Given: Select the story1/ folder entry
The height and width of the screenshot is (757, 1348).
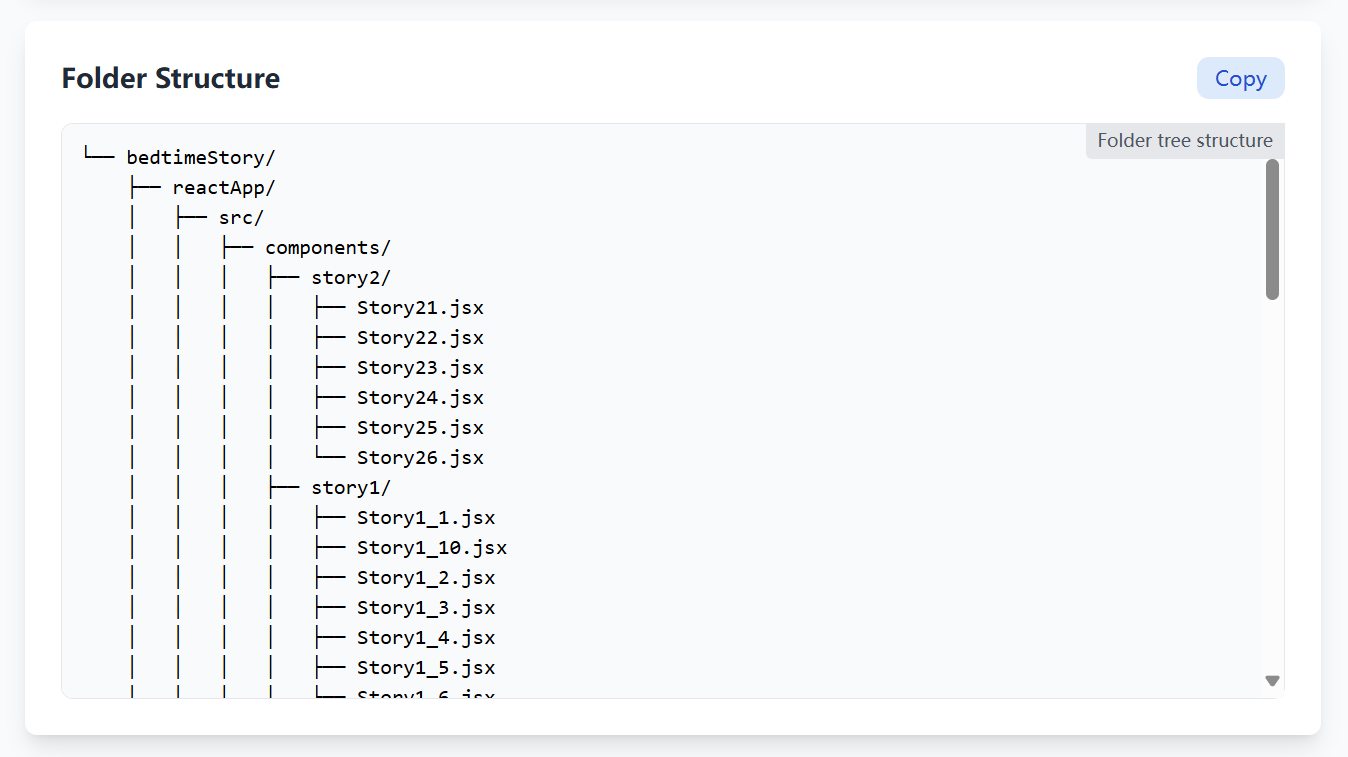Looking at the screenshot, I should click(x=351, y=487).
